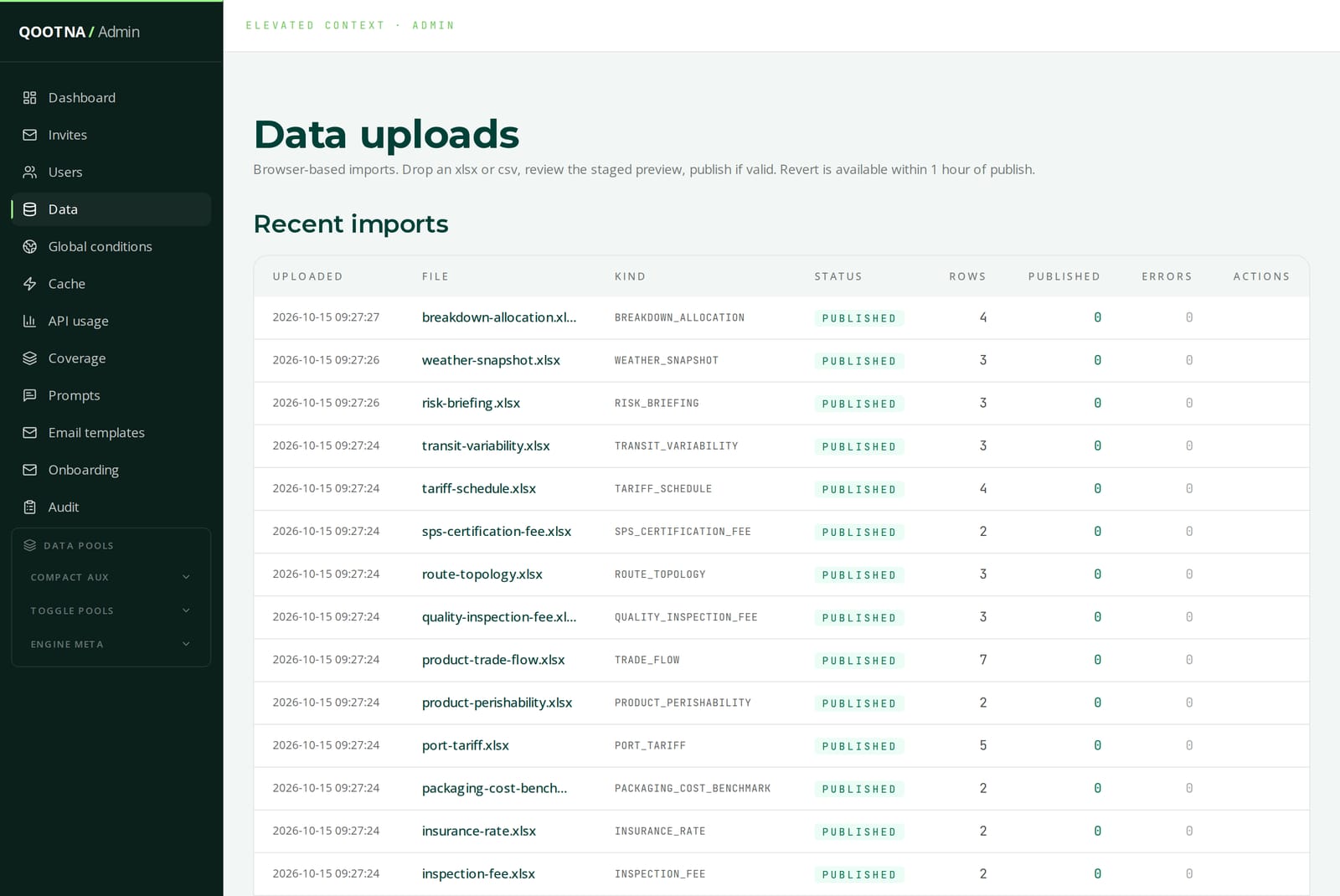Open insurance-rate.xlsx file
Image resolution: width=1340 pixels, height=896 pixels.
[479, 831]
